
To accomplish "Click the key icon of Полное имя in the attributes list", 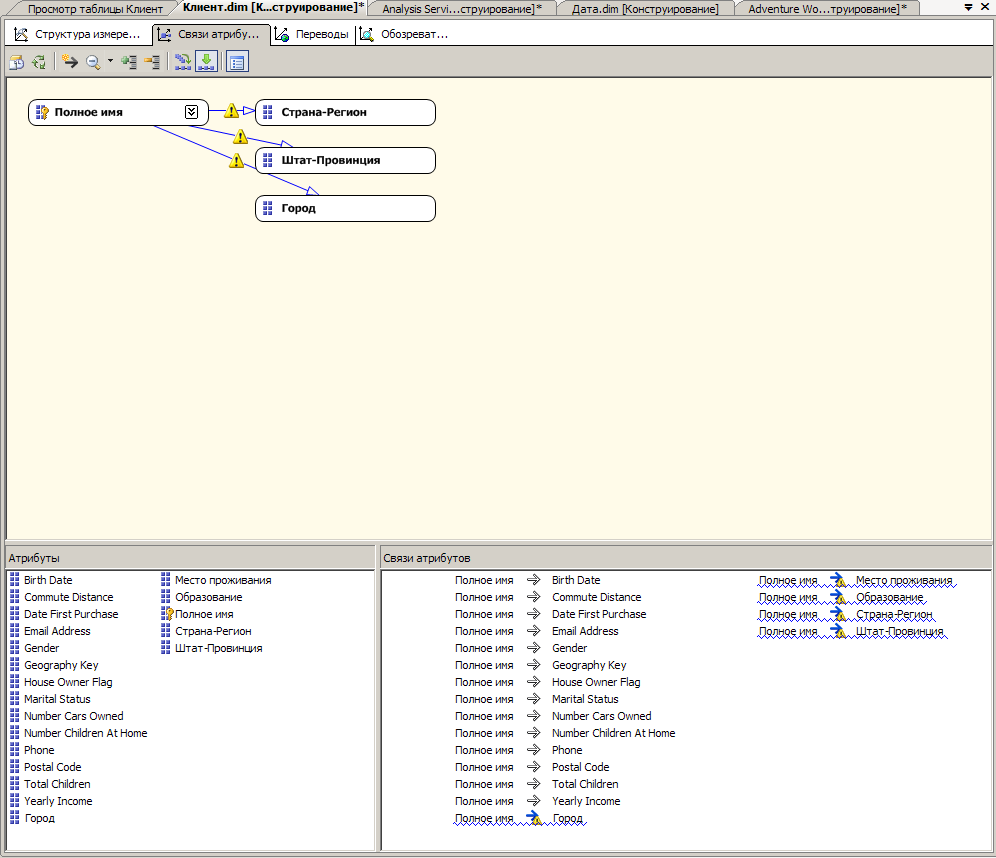I will tap(166, 614).
